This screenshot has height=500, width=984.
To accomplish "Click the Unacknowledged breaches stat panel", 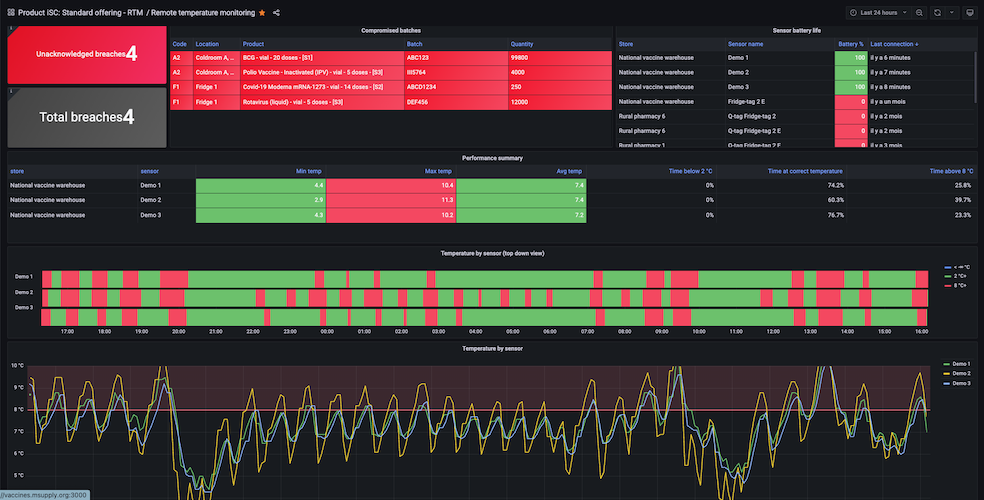I will [x=86, y=54].
